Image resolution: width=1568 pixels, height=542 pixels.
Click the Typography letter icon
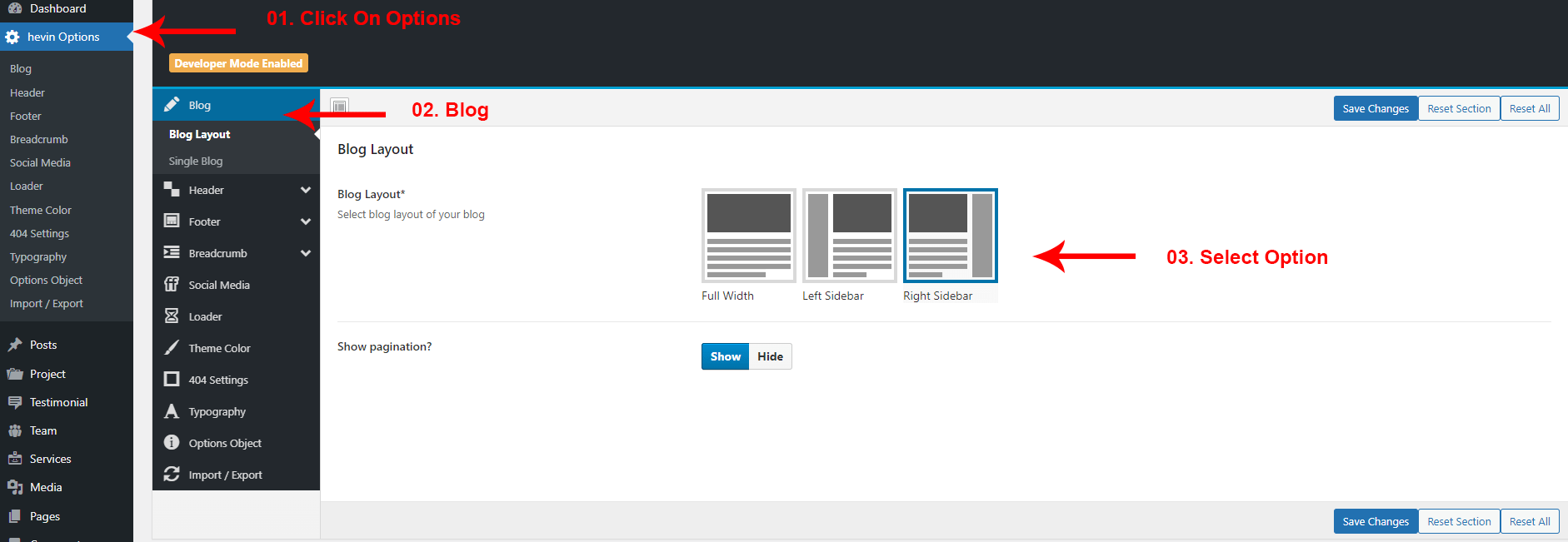pyautogui.click(x=172, y=411)
